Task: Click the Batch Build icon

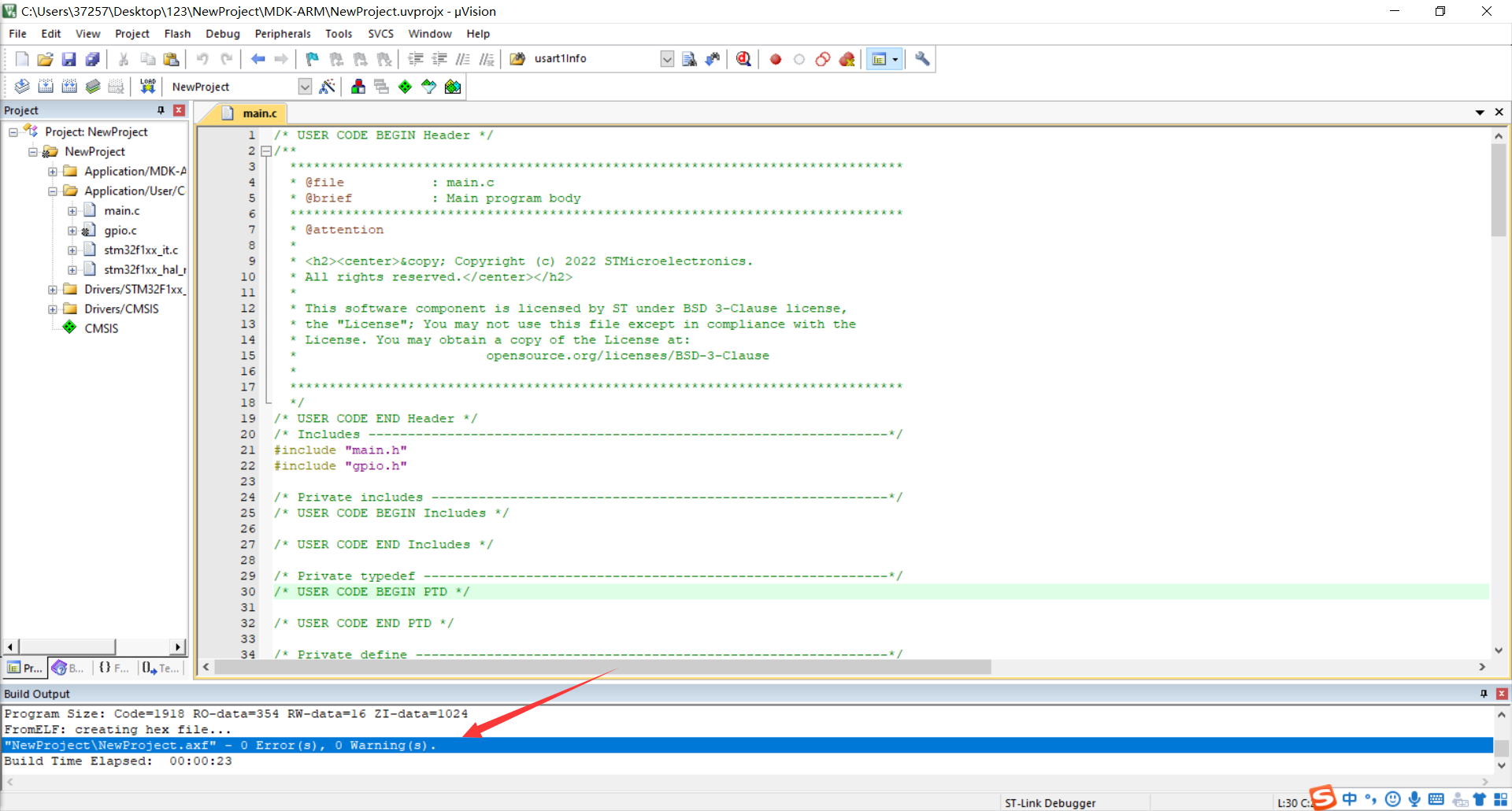Action: coord(93,87)
